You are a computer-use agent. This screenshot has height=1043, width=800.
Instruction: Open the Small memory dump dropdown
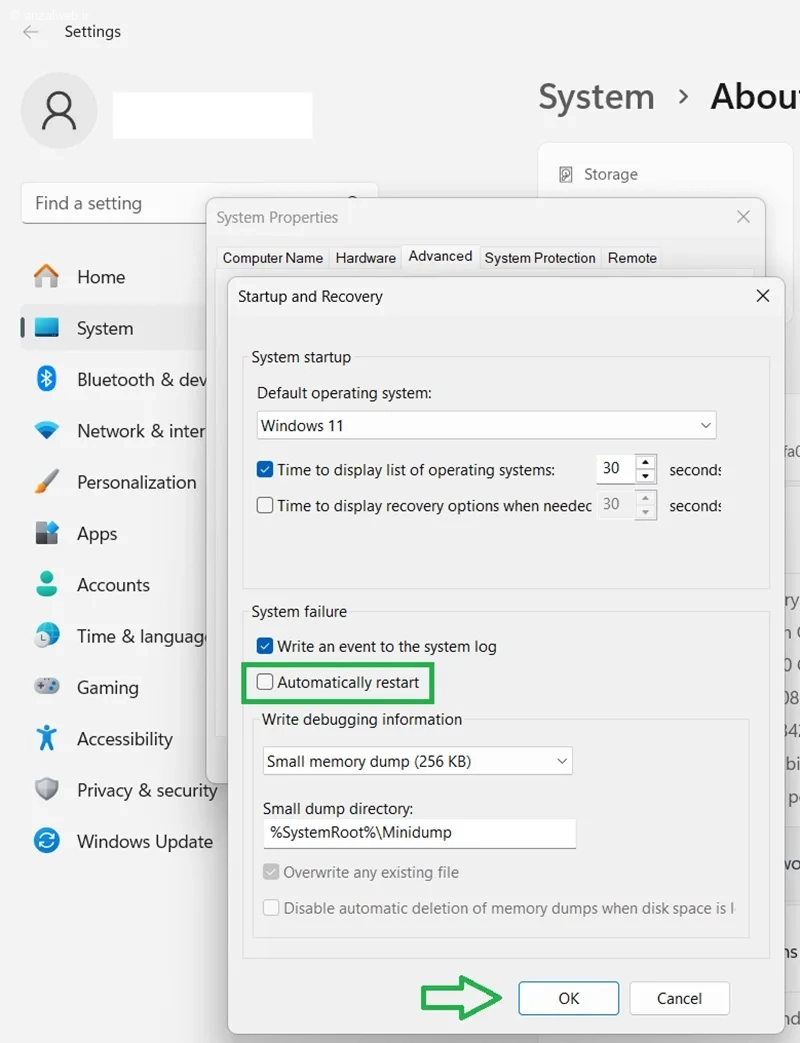click(x=417, y=761)
